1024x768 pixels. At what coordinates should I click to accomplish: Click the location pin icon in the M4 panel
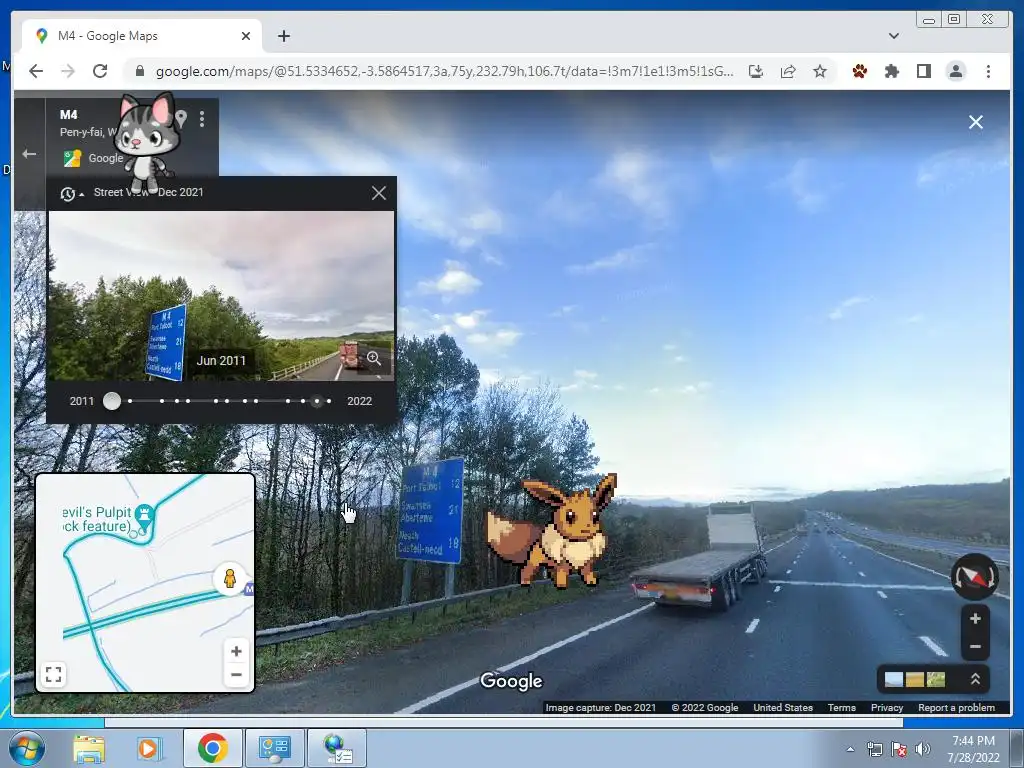(x=181, y=119)
